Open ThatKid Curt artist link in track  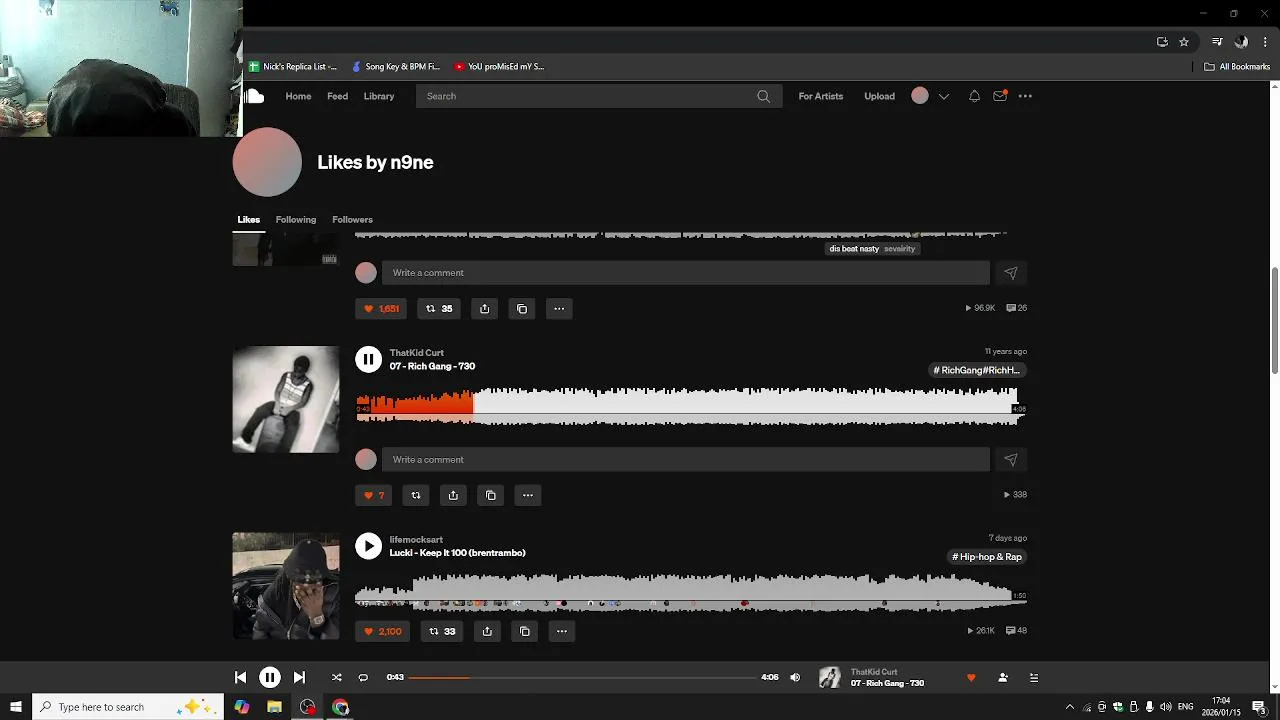[417, 353]
